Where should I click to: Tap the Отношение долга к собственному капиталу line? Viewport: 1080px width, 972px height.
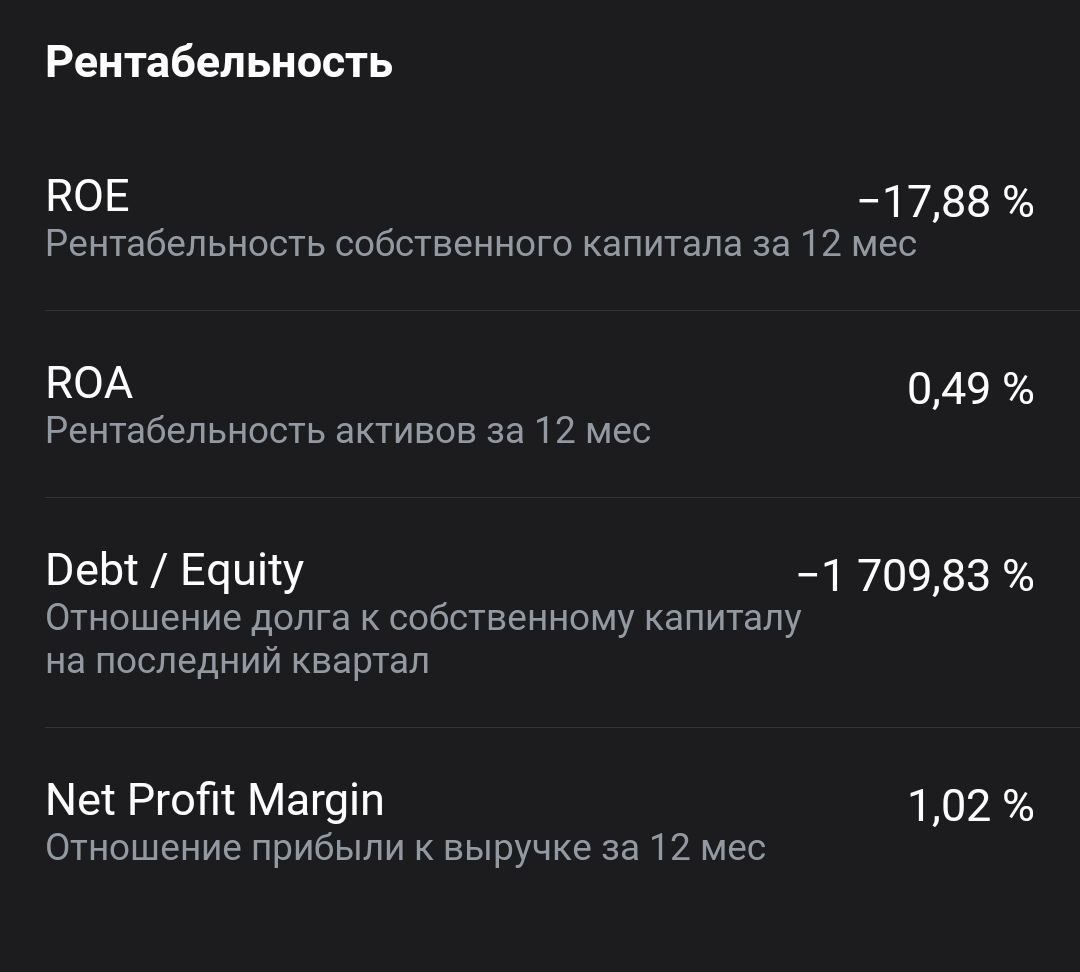(x=423, y=618)
